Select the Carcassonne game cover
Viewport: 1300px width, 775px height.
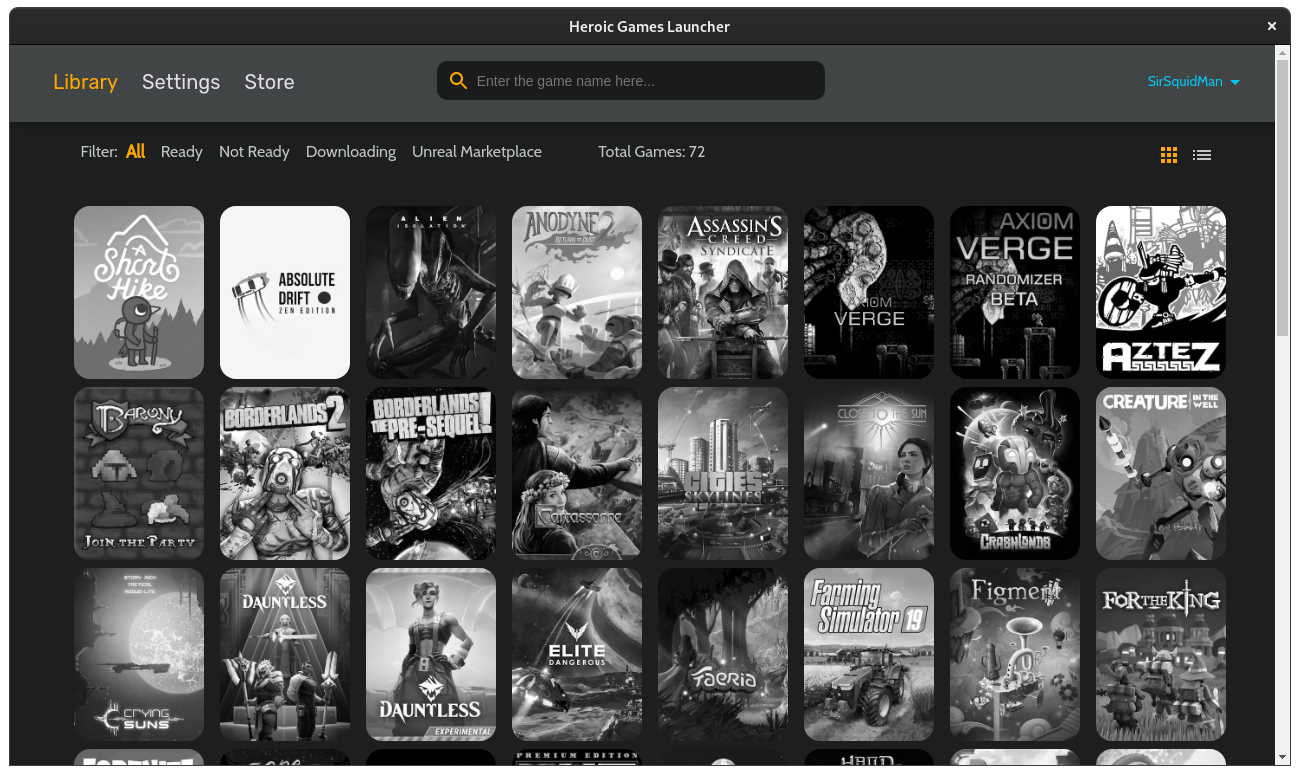tap(577, 473)
